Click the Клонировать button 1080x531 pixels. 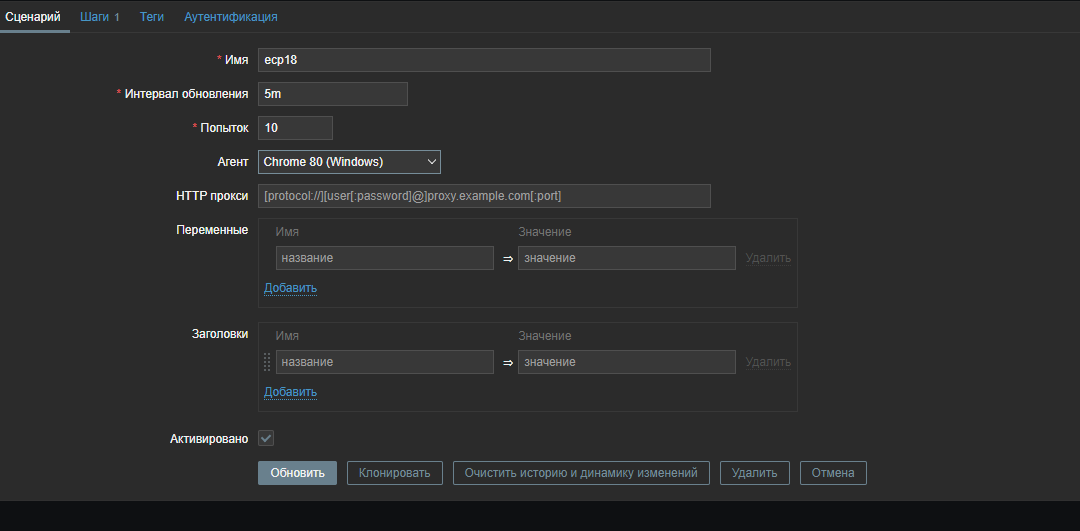[x=394, y=473]
